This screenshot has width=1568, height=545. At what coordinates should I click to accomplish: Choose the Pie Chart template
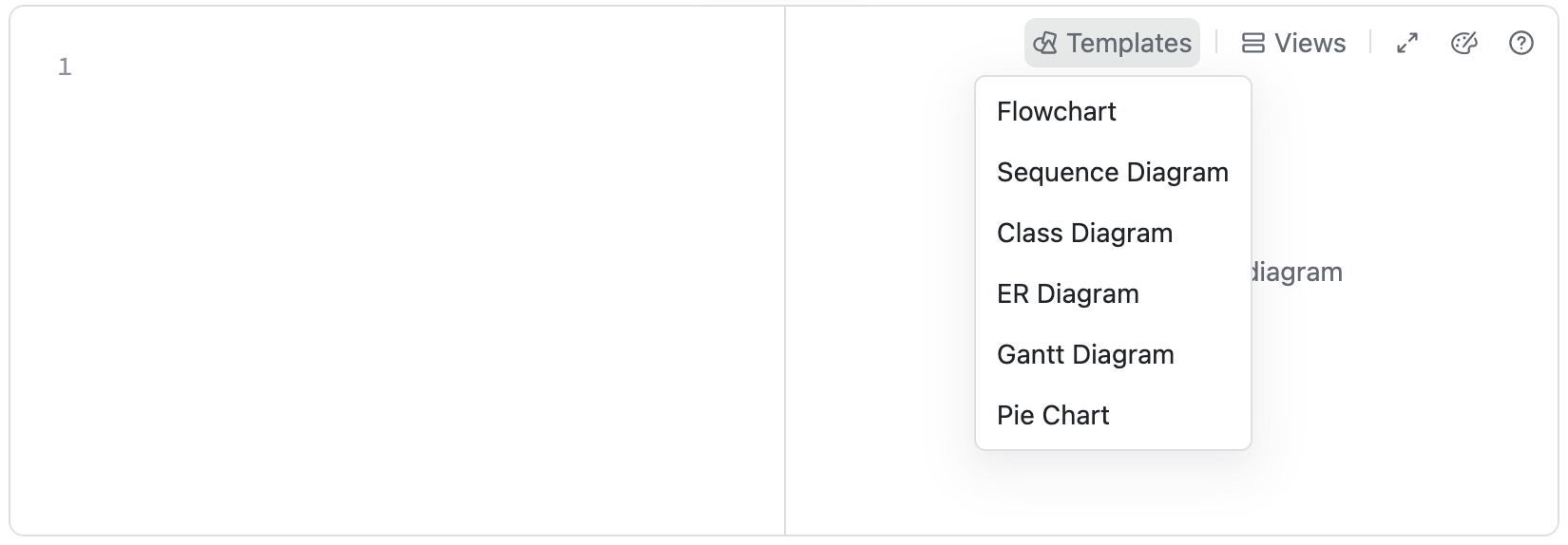click(1053, 416)
